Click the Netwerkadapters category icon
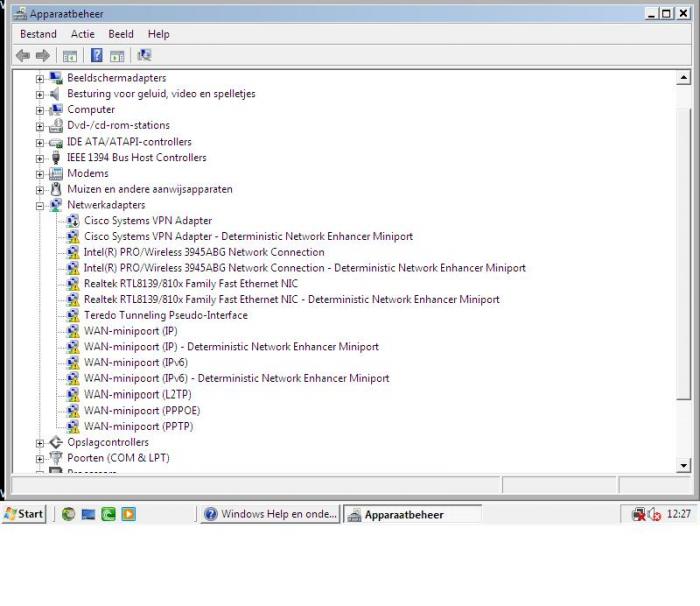Screen dimensions: 700x606 [56, 205]
